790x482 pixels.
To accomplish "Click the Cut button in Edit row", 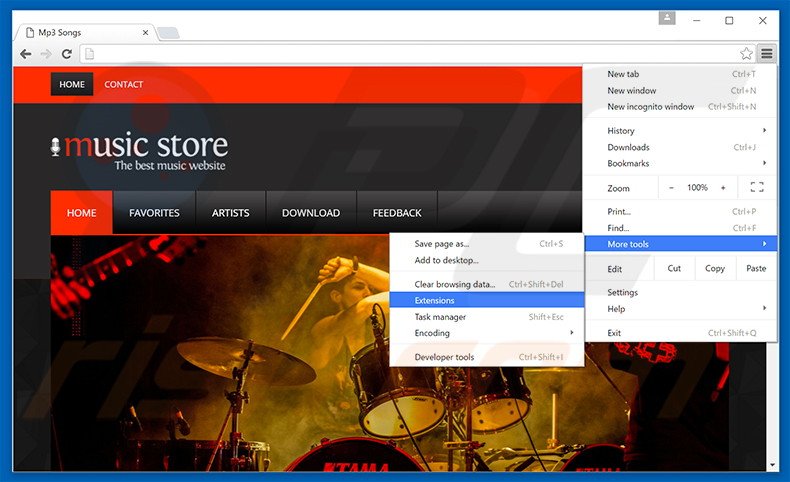I will [x=674, y=268].
